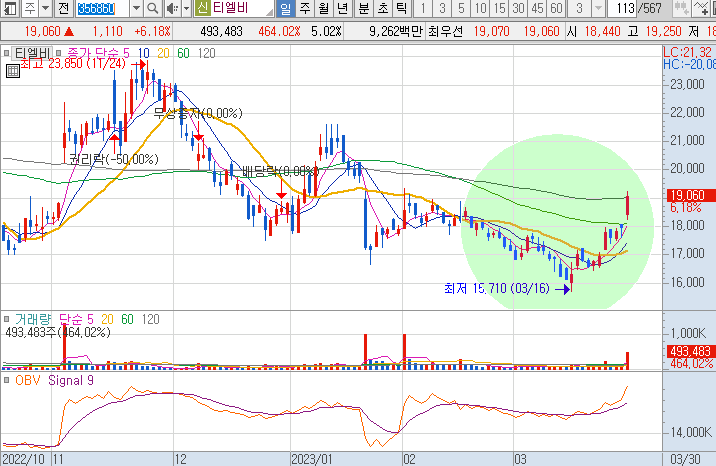Select the 틱 tick chart period

pos(401,8)
